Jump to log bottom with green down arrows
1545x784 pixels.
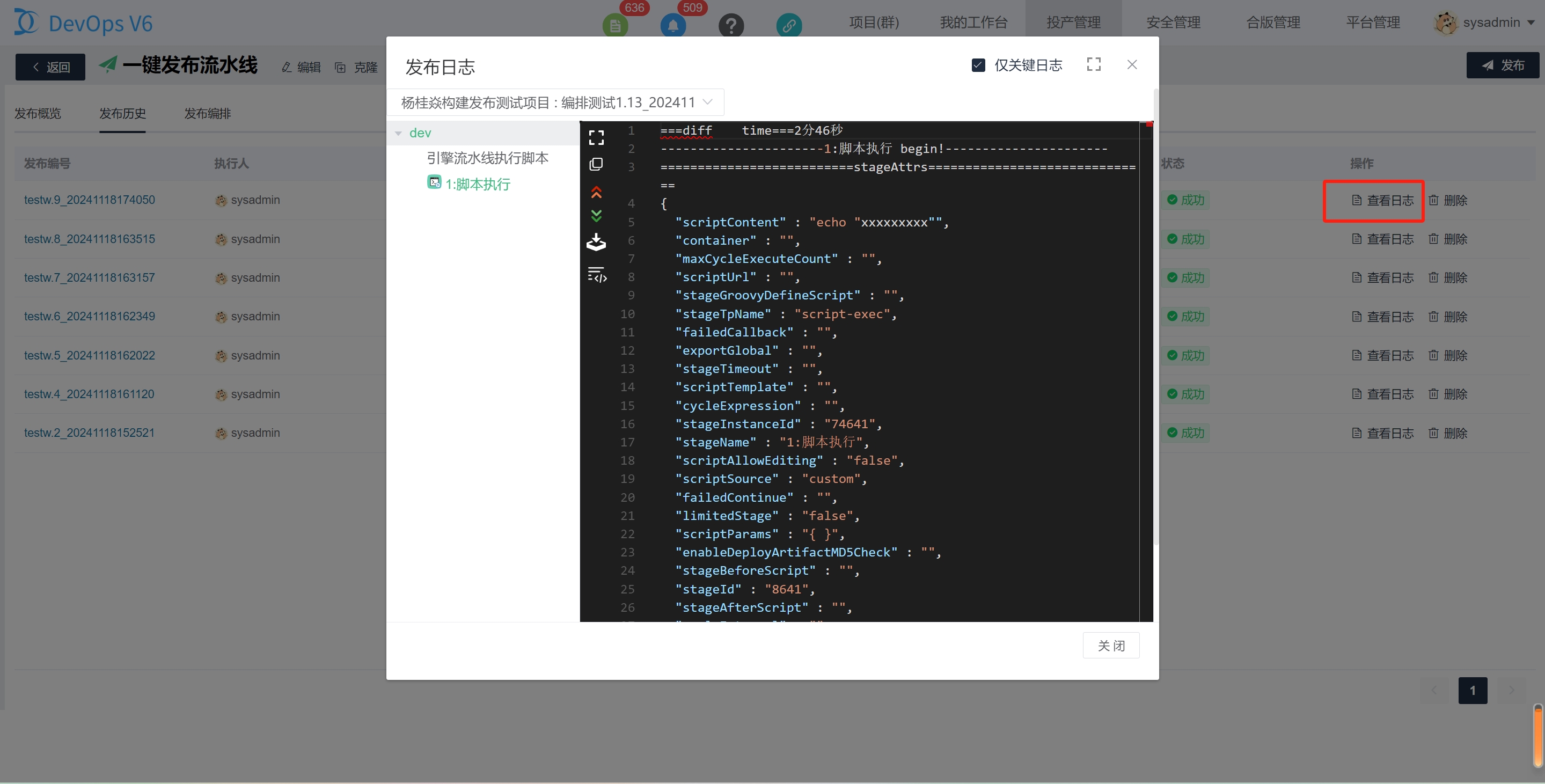click(596, 215)
